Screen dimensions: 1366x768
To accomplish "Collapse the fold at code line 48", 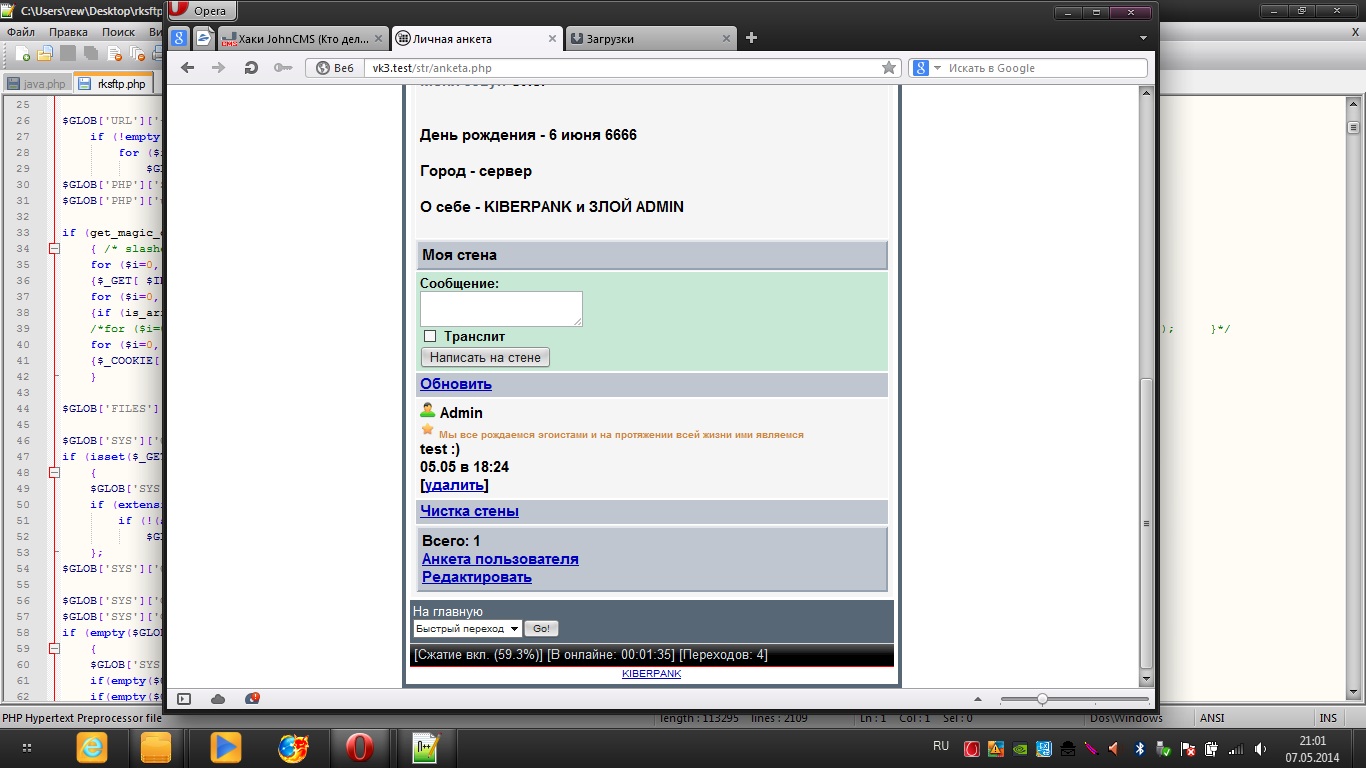I will click(55, 473).
